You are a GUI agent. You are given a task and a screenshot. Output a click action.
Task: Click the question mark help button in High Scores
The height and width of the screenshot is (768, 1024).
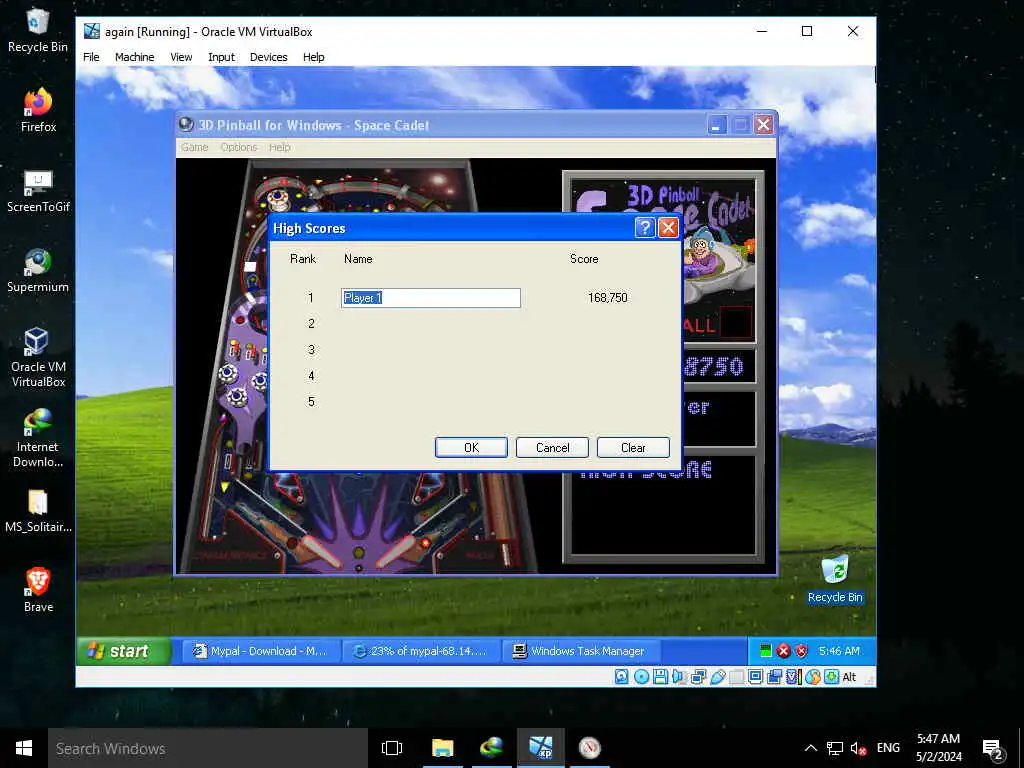(x=645, y=227)
